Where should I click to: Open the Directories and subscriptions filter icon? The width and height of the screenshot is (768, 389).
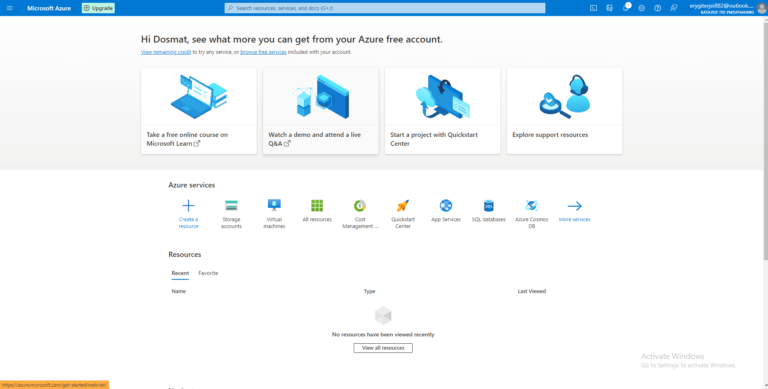(609, 8)
